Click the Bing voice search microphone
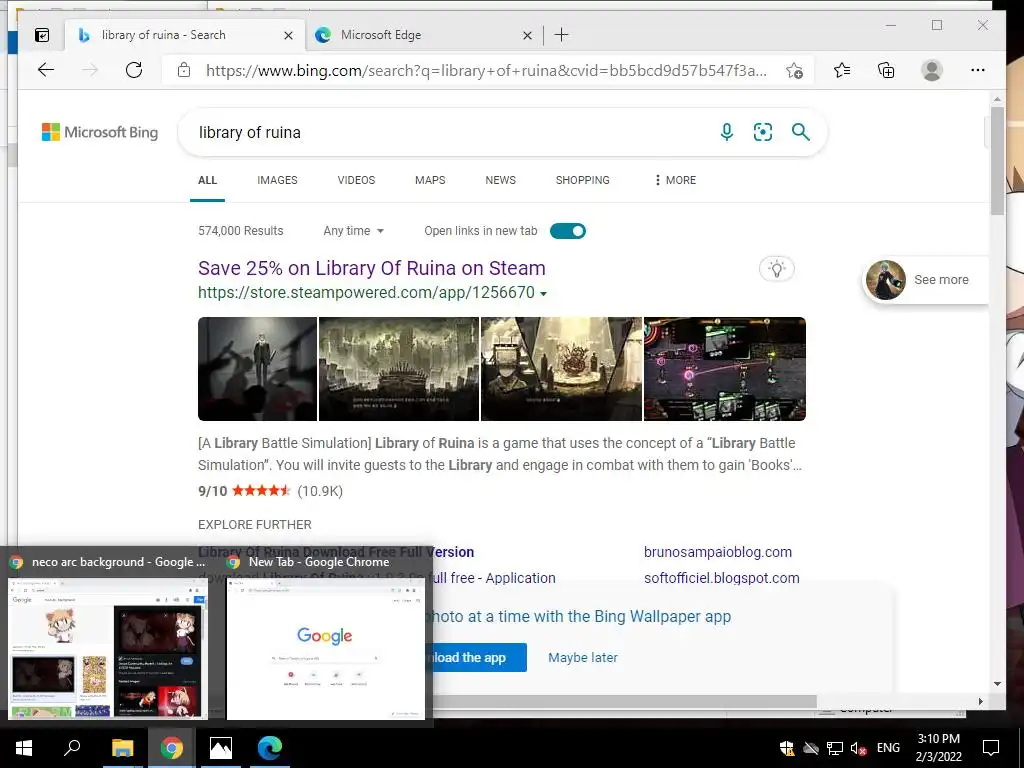This screenshot has width=1024, height=768. 726,132
